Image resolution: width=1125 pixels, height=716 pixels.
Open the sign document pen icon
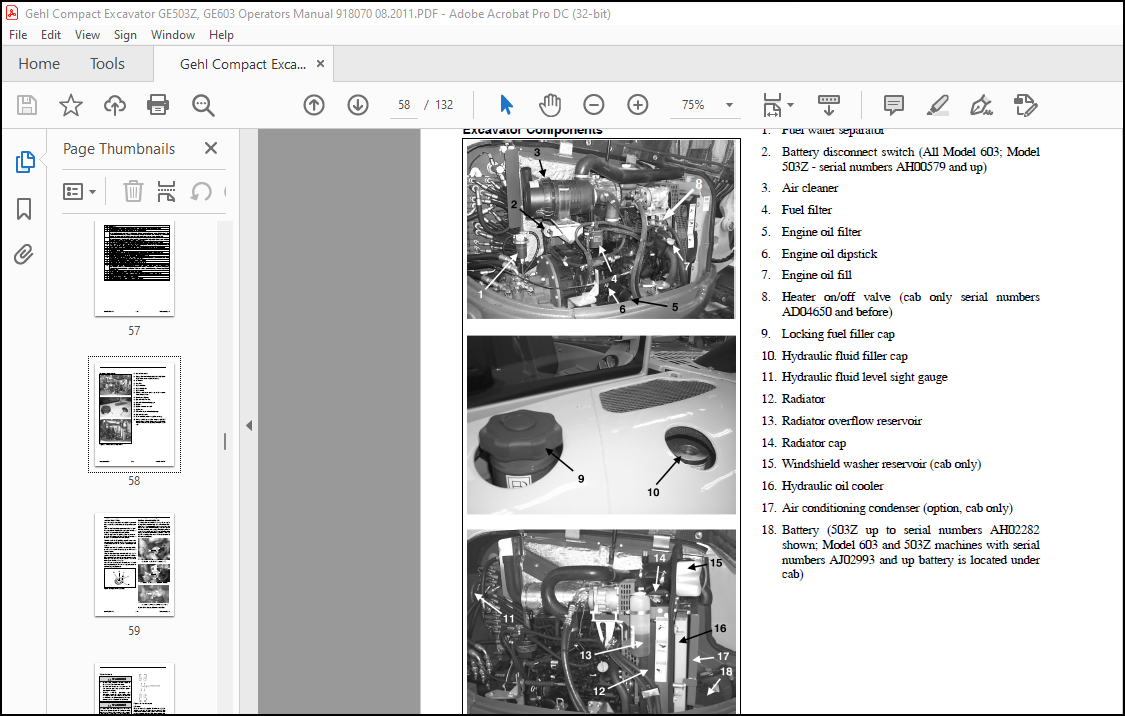tap(981, 105)
